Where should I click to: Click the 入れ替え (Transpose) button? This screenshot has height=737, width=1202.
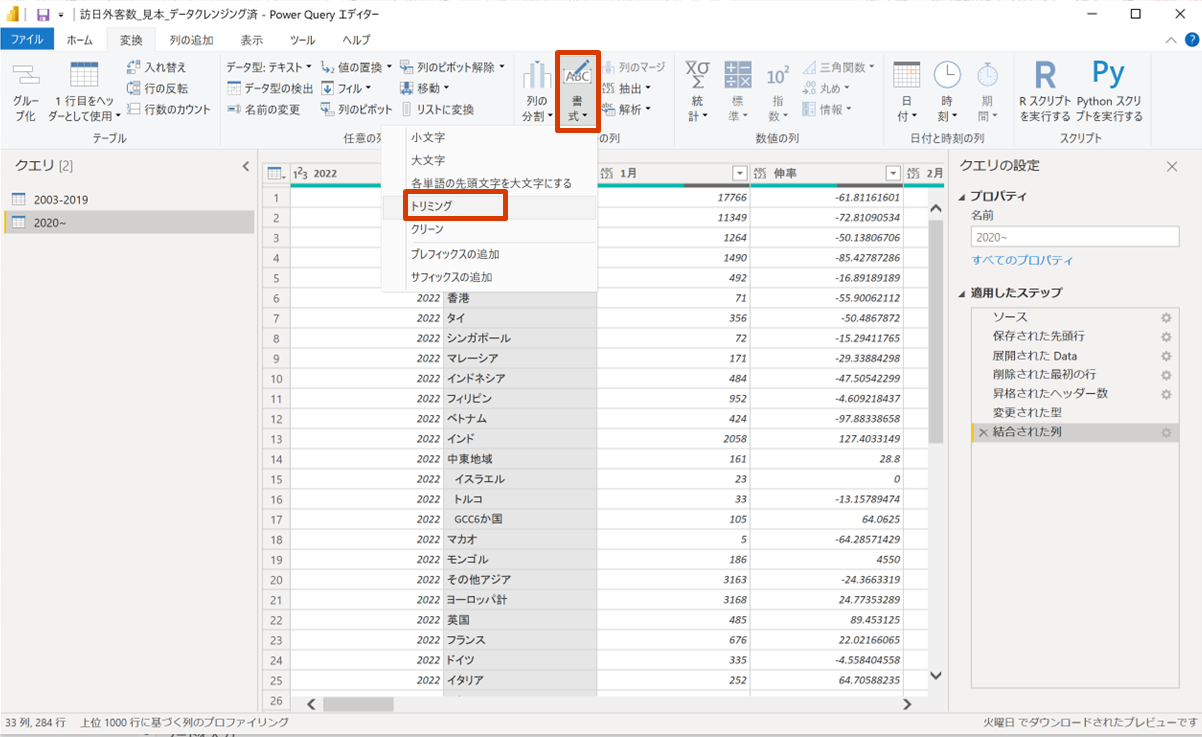pyautogui.click(x=156, y=67)
